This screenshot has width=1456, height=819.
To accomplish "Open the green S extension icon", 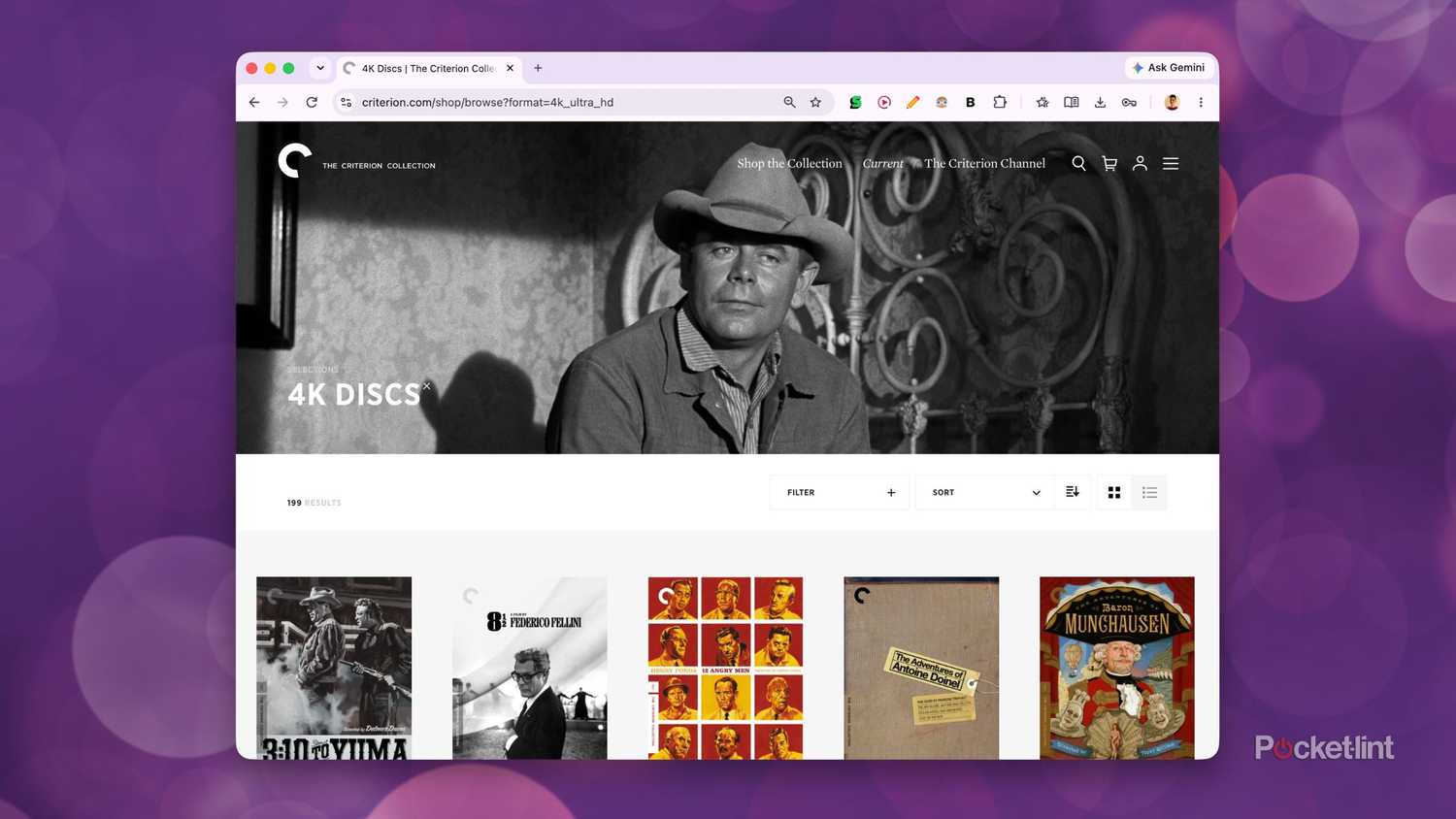I will tap(855, 102).
